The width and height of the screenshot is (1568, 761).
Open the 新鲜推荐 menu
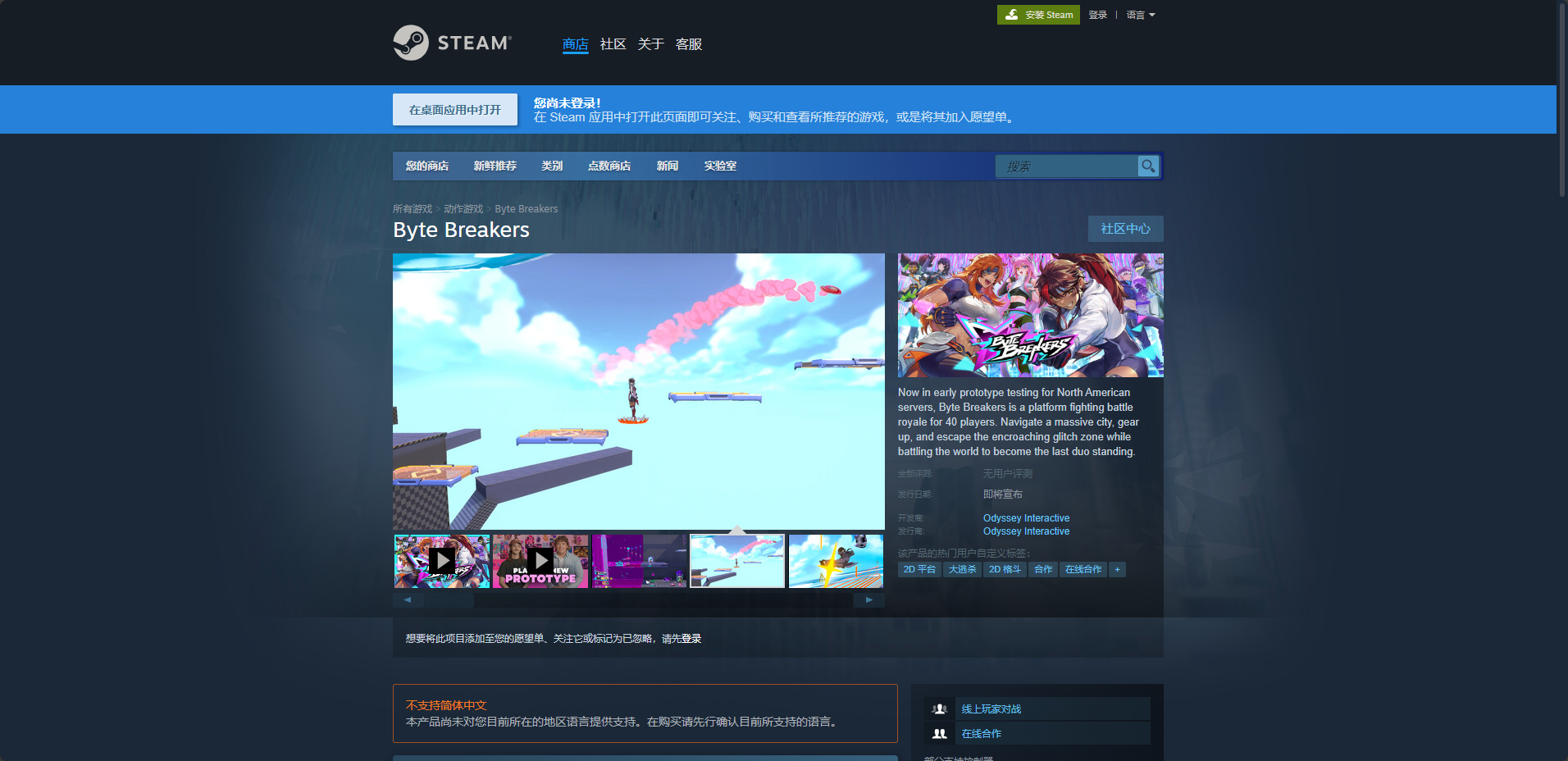click(495, 166)
